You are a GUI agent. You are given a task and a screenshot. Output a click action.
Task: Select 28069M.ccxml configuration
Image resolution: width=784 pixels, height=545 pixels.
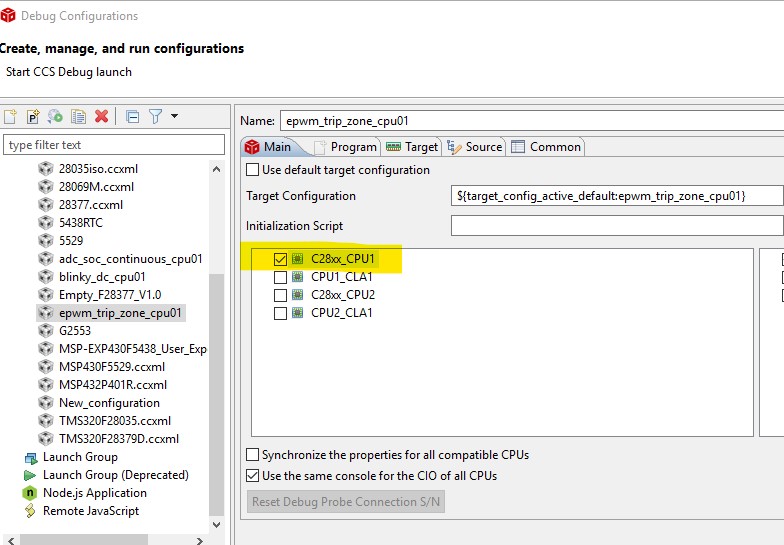pos(96,187)
